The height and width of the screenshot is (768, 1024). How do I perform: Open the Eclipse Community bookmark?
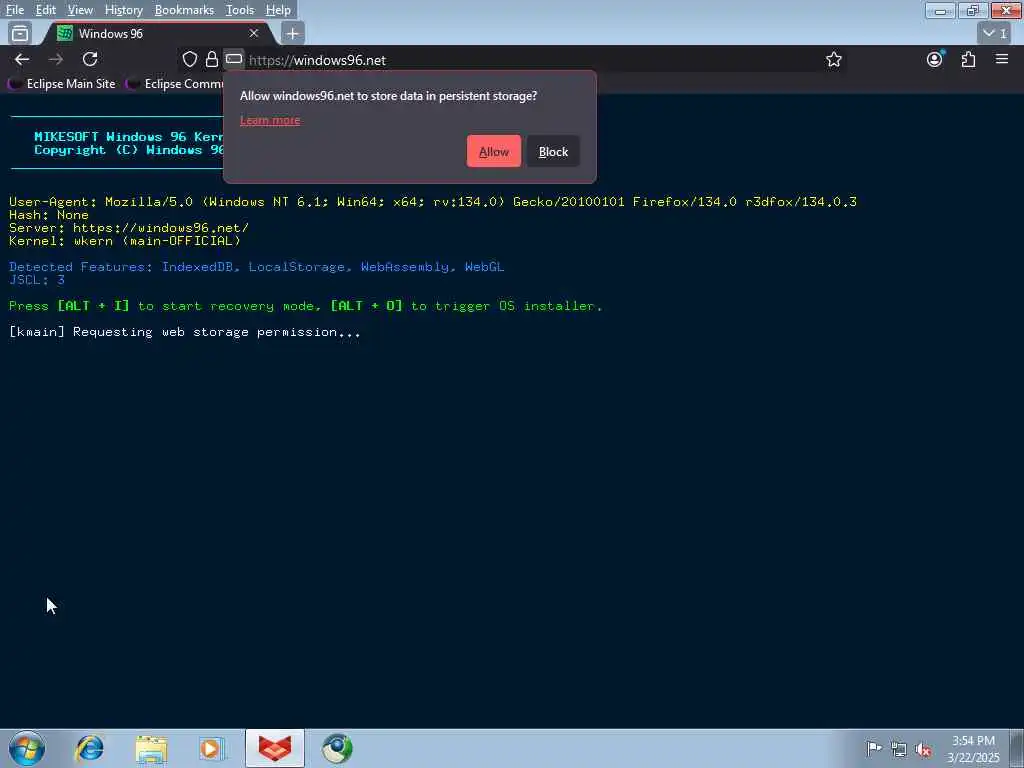(x=175, y=84)
